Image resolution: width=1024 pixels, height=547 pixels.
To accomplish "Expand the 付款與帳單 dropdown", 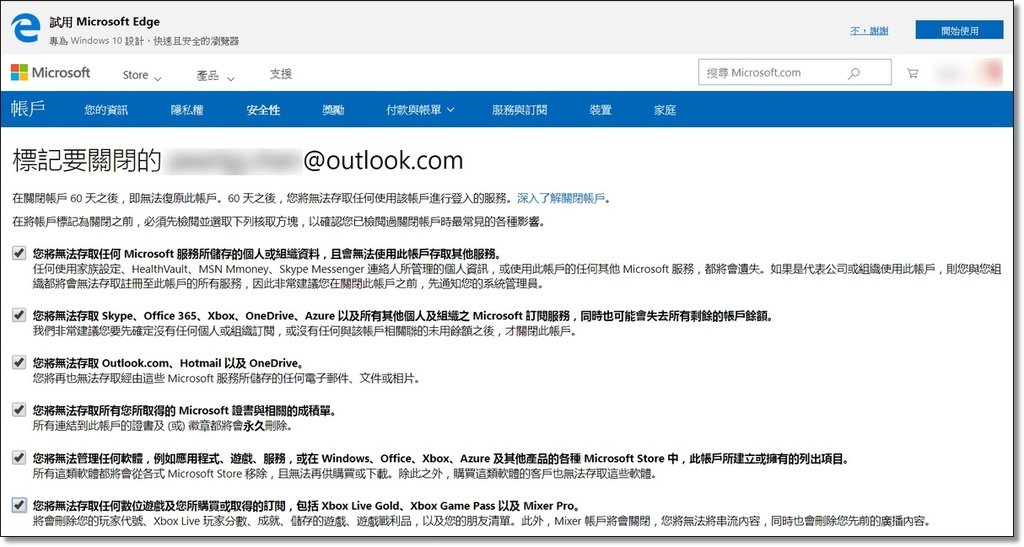I will (420, 110).
